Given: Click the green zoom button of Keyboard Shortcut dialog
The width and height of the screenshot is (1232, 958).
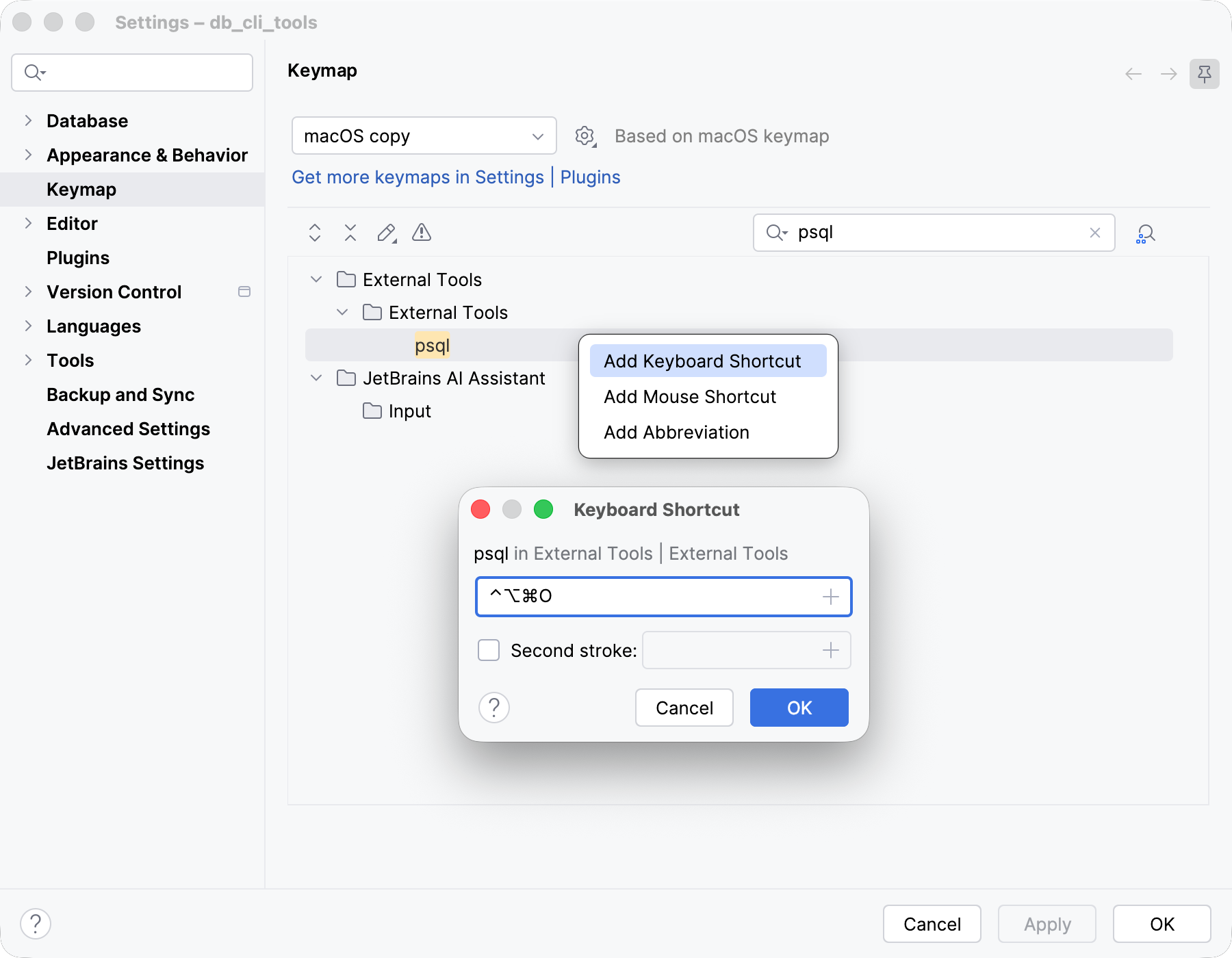Looking at the screenshot, I should (x=543, y=509).
